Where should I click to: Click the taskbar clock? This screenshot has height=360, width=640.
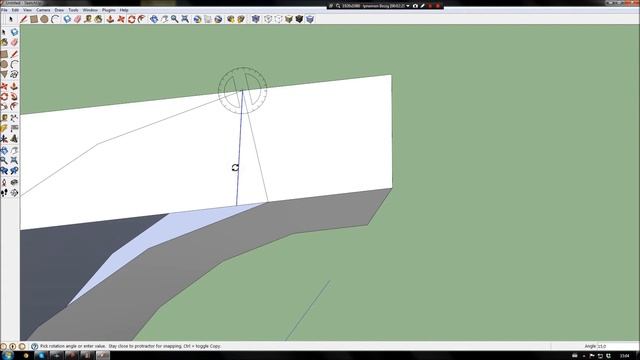pyautogui.click(x=624, y=356)
